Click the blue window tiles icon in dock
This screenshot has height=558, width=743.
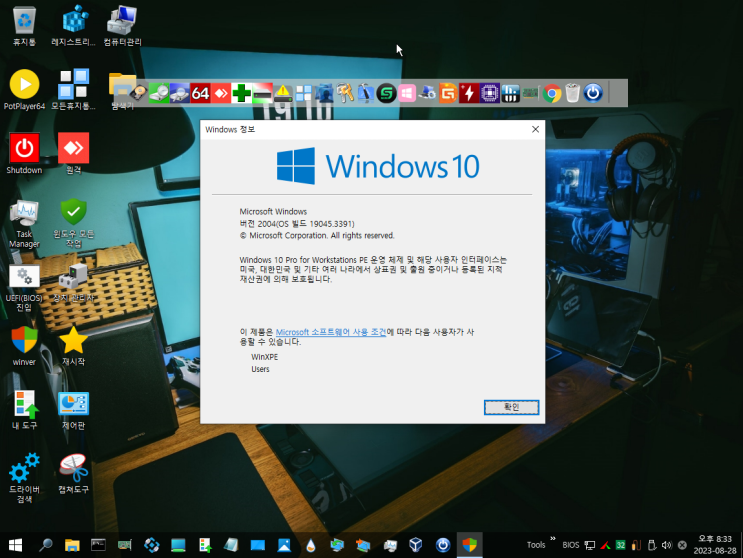click(303, 93)
